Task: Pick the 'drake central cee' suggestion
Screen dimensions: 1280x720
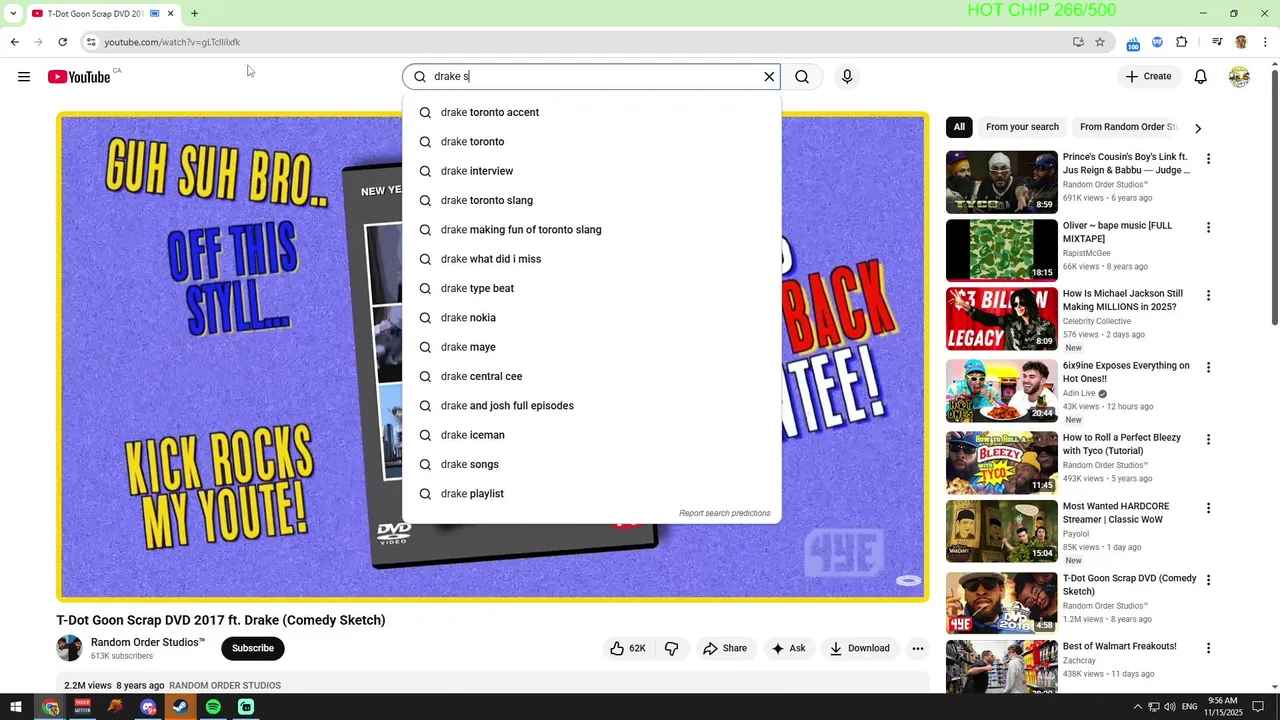Action: pyautogui.click(x=592, y=376)
